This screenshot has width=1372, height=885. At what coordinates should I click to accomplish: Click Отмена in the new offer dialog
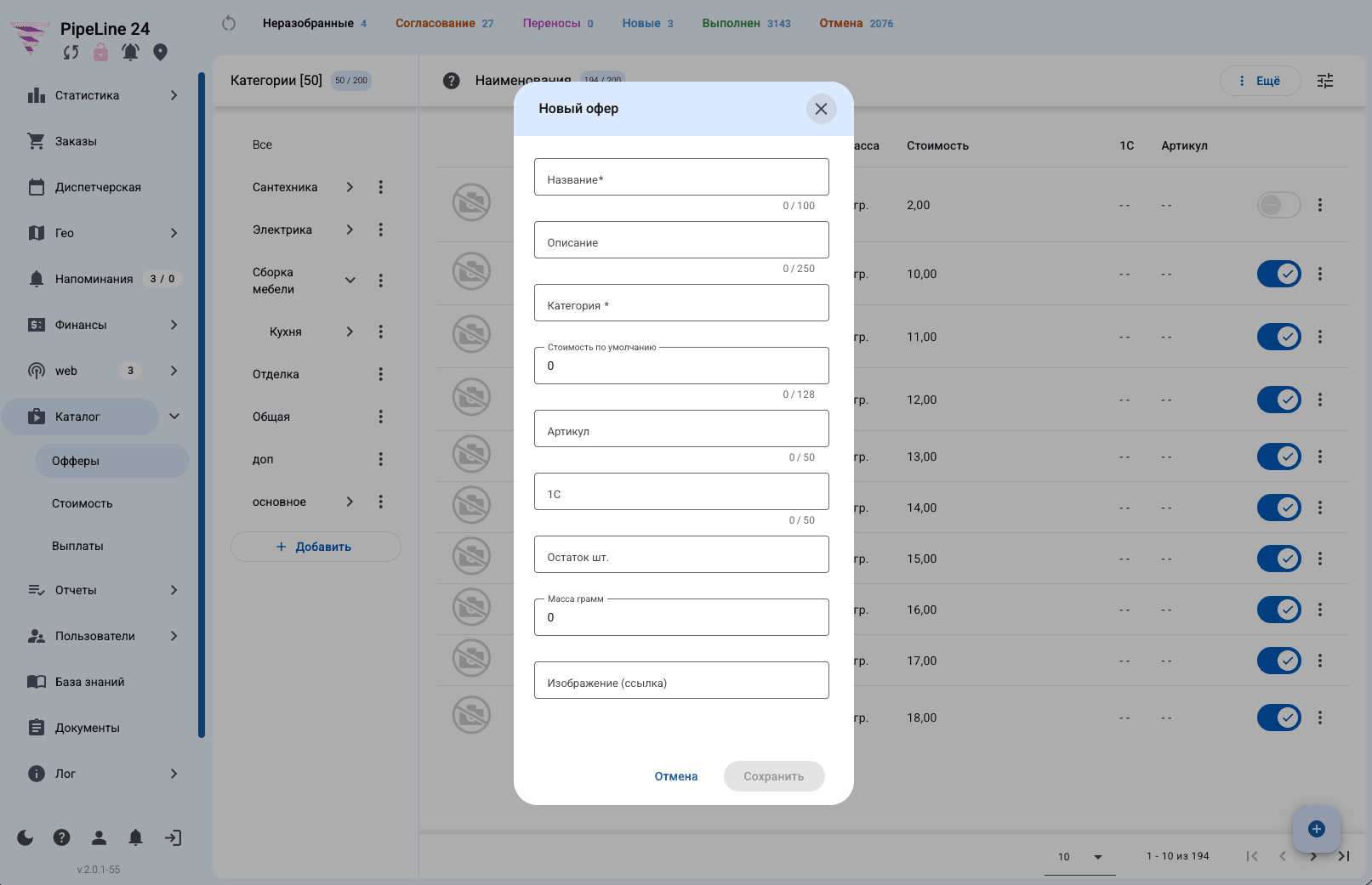tap(676, 776)
